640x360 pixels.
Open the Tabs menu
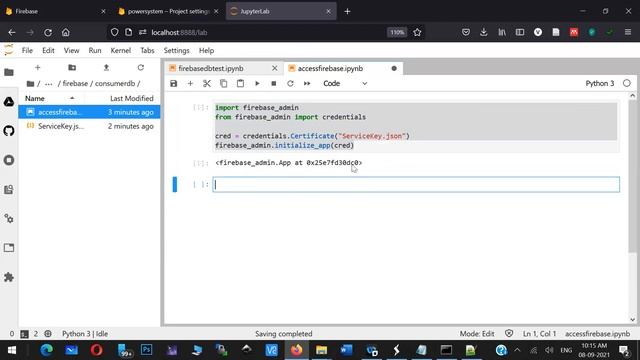[x=147, y=51]
